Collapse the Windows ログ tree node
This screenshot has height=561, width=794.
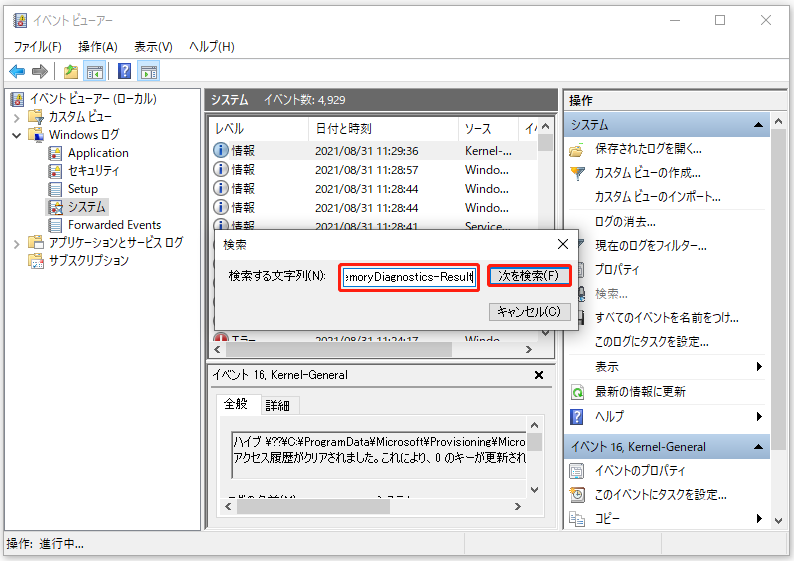(16, 135)
